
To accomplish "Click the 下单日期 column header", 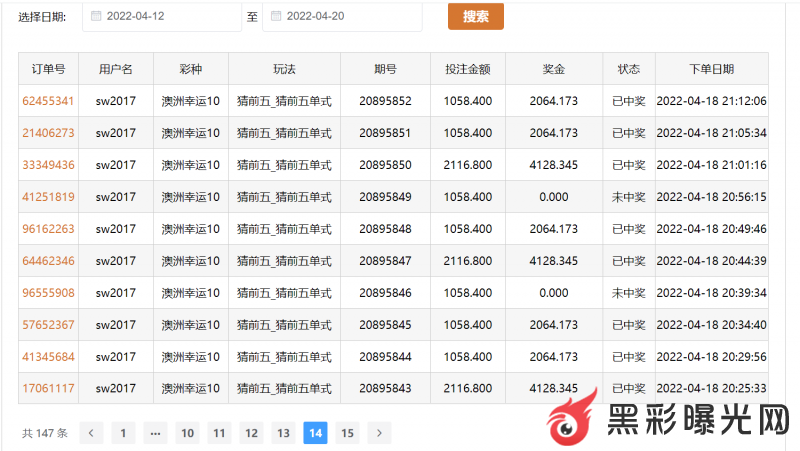I will pyautogui.click(x=711, y=69).
